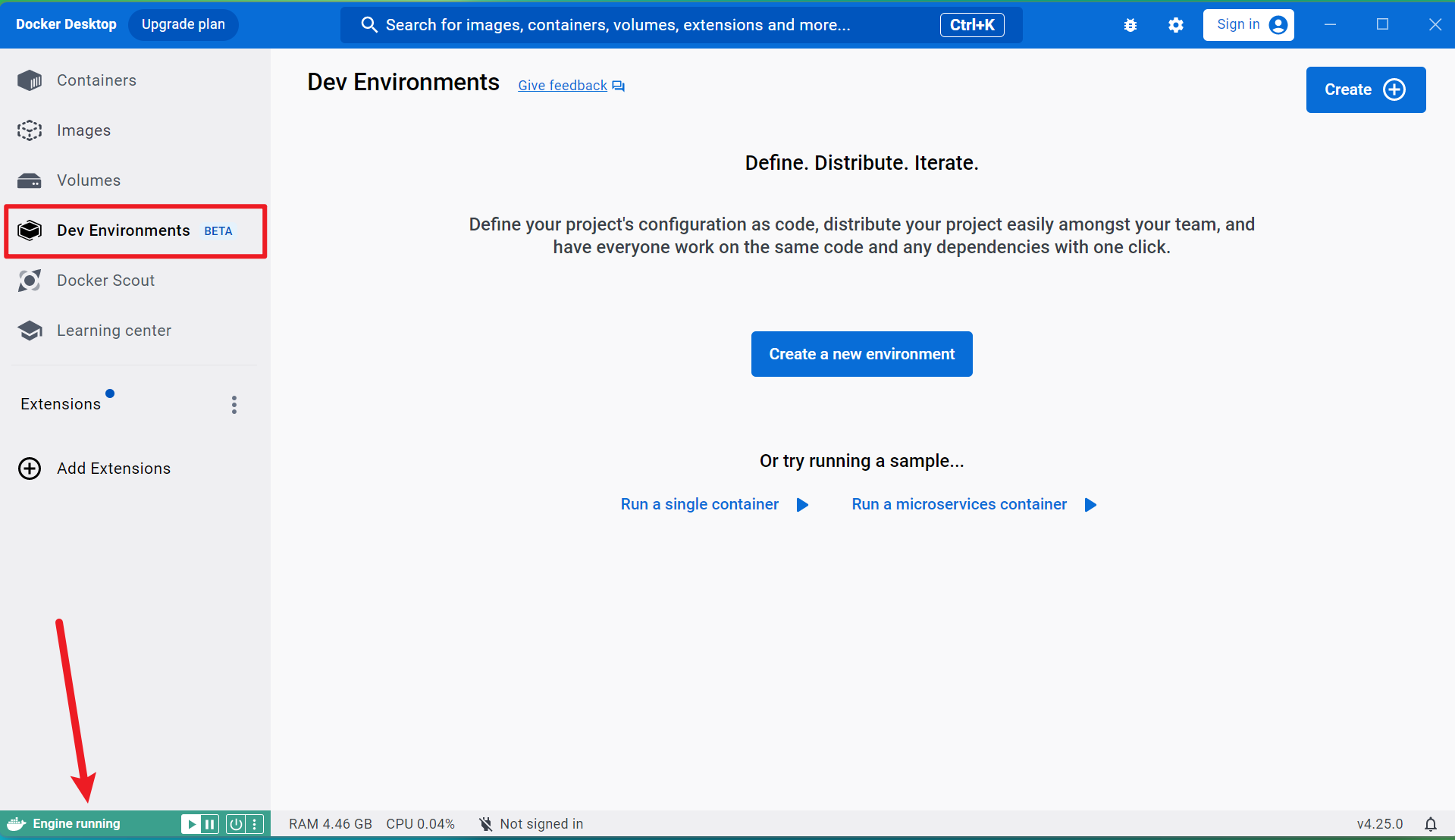This screenshot has width=1455, height=840.
Task: Click Create a new environment button
Action: tap(861, 354)
